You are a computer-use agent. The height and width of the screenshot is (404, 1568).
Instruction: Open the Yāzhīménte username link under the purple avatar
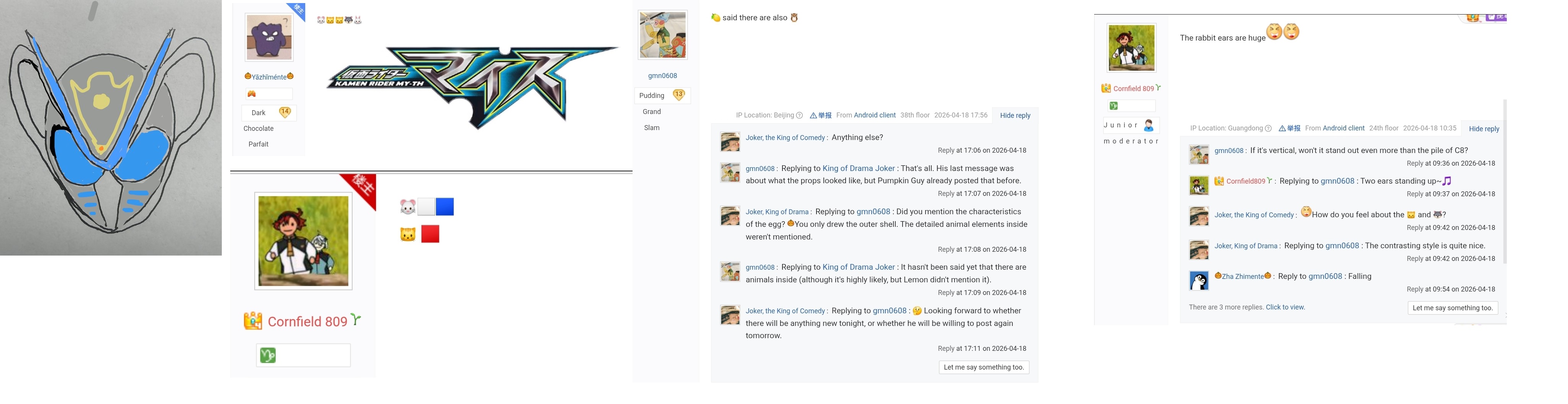click(x=269, y=77)
